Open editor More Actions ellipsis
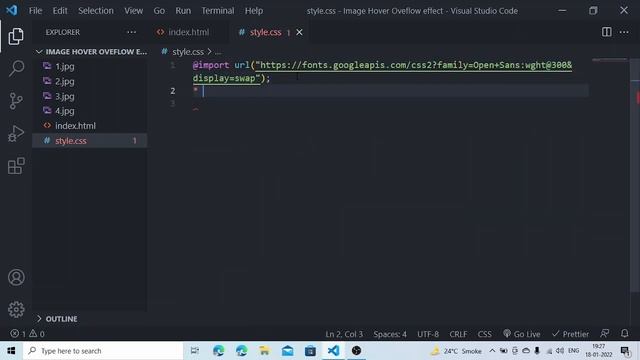 pos(624,32)
